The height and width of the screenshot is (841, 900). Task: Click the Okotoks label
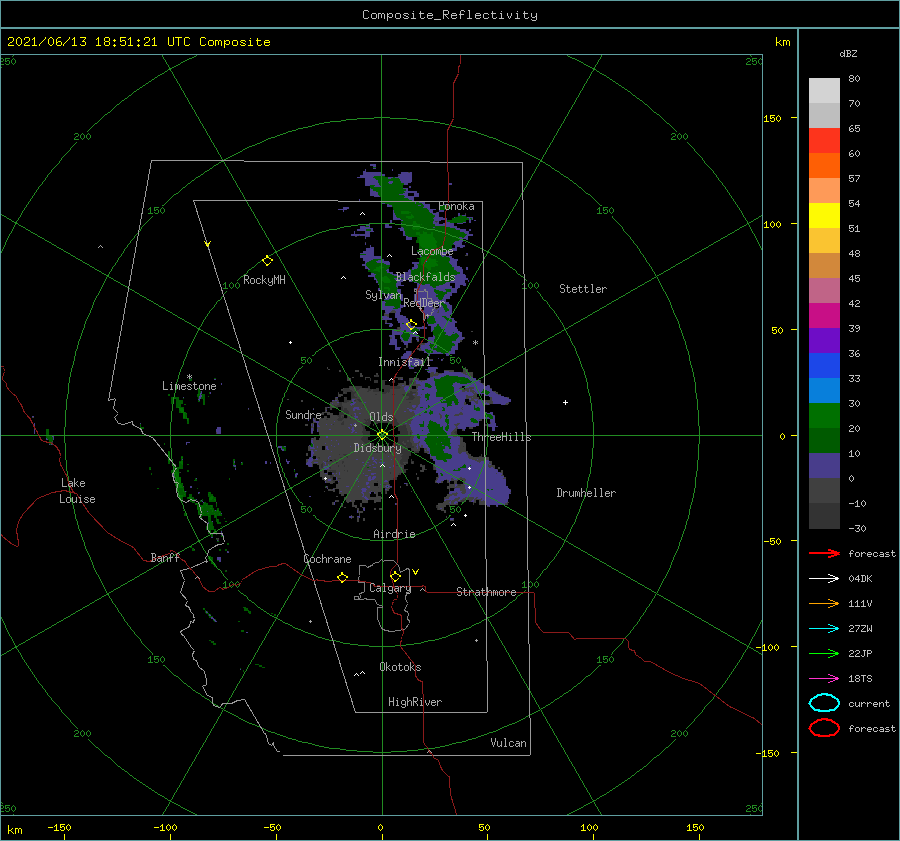click(x=400, y=667)
